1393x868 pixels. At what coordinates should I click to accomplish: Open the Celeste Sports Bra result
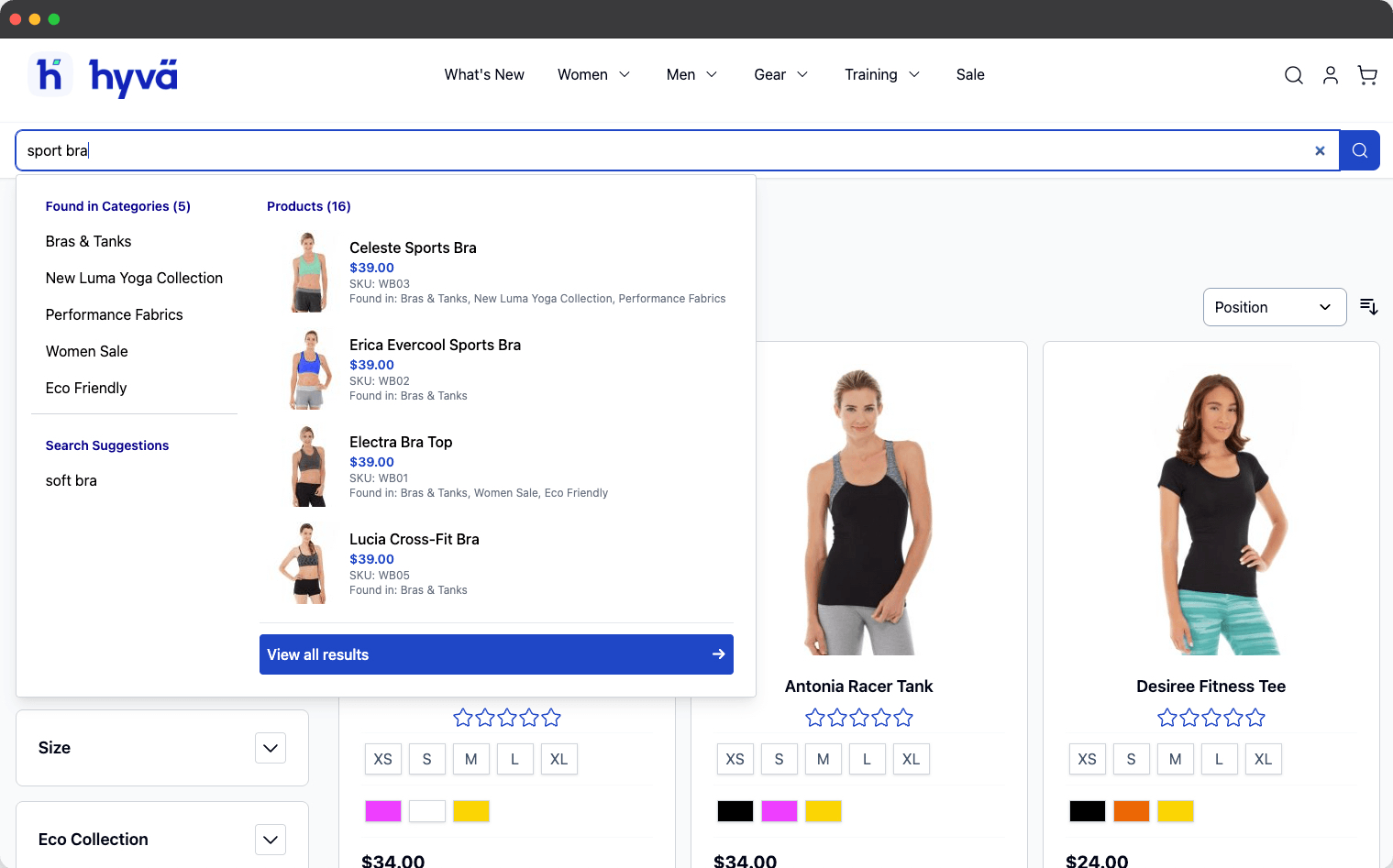[x=413, y=247]
